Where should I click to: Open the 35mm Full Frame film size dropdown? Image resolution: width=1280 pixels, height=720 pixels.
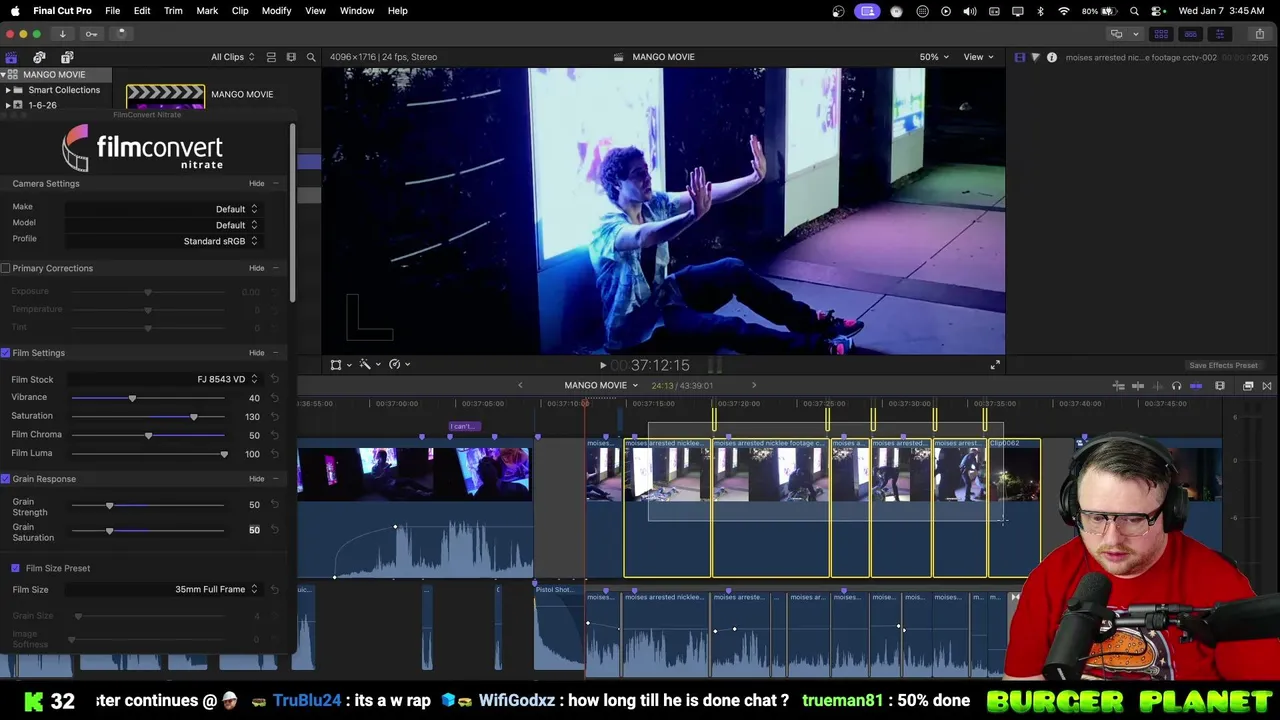(x=161, y=589)
